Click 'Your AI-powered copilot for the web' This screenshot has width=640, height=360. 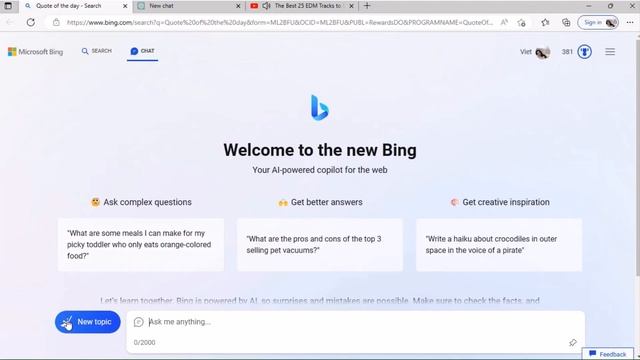(320, 170)
